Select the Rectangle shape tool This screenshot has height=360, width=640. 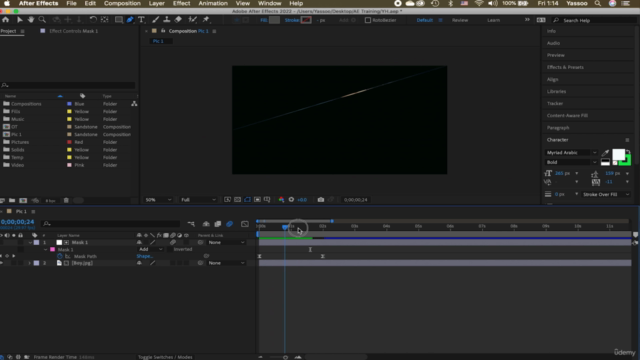click(x=118, y=20)
